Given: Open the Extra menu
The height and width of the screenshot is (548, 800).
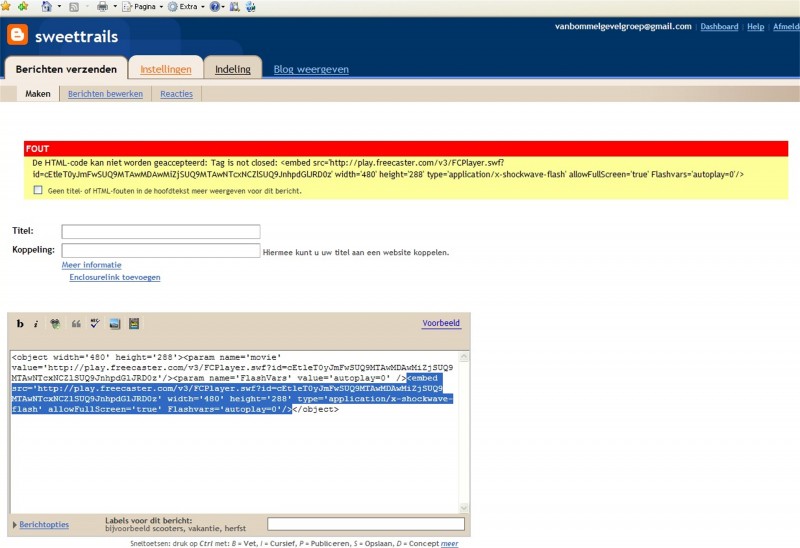Looking at the screenshot, I should (x=186, y=7).
